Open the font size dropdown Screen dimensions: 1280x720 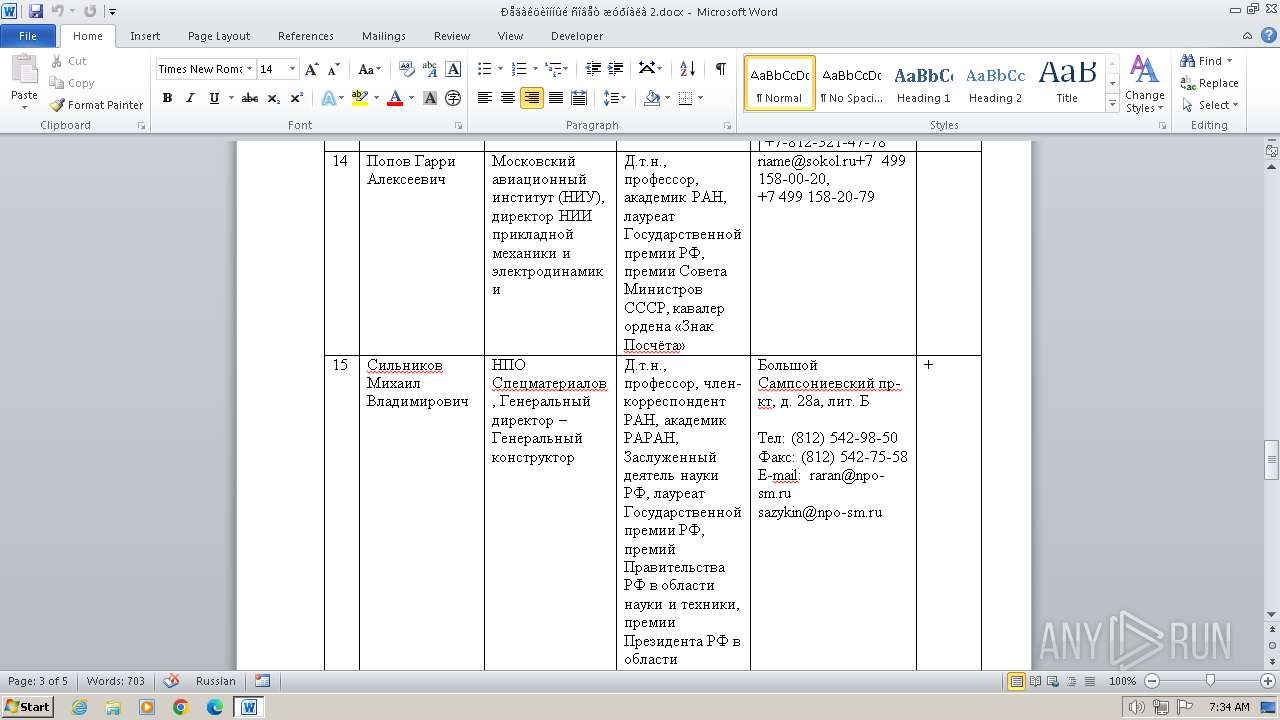click(x=292, y=69)
